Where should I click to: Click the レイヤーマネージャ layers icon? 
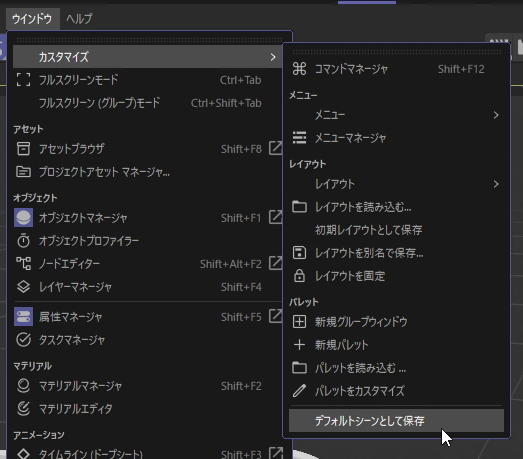point(23,287)
